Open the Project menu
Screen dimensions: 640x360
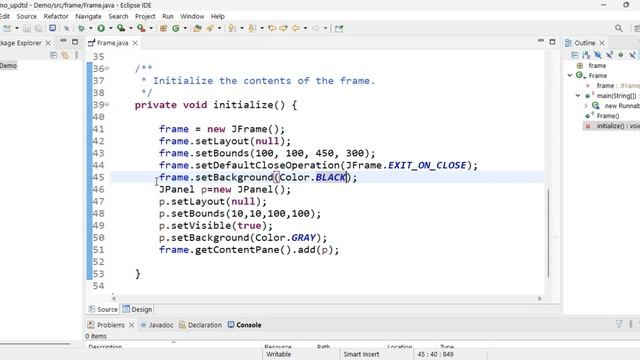tap(145, 16)
